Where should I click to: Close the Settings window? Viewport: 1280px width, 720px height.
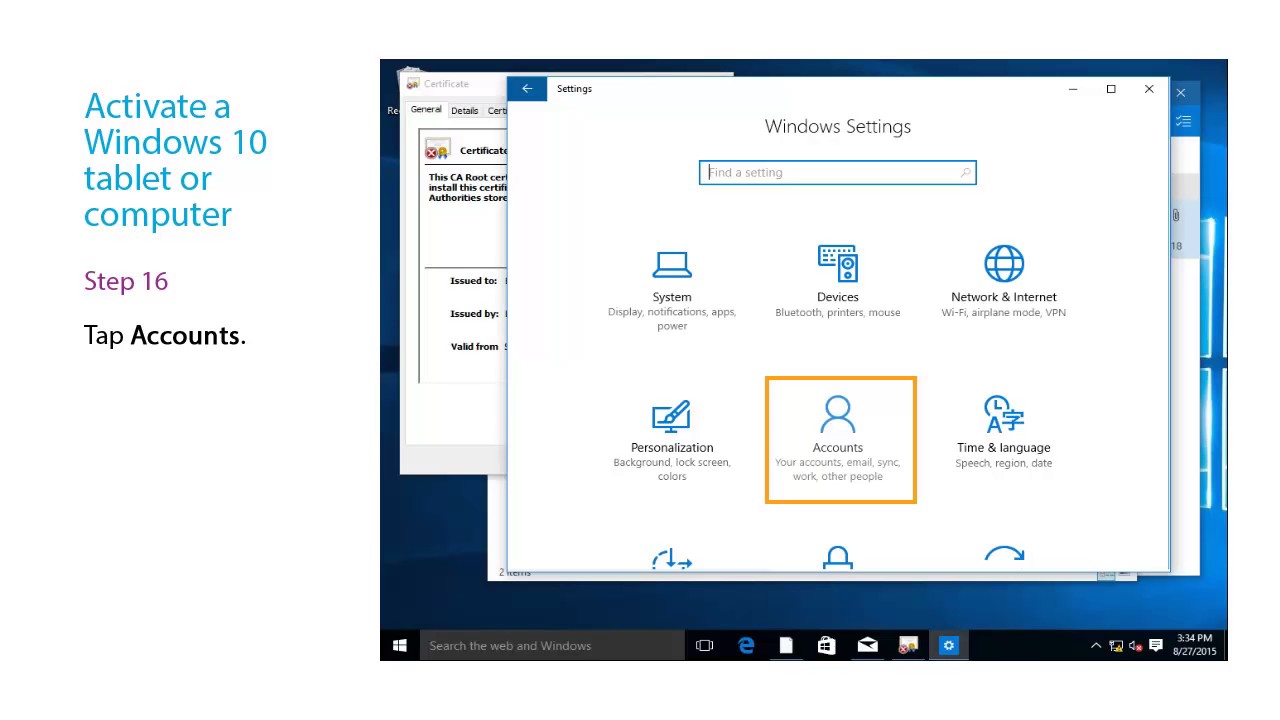(1149, 89)
